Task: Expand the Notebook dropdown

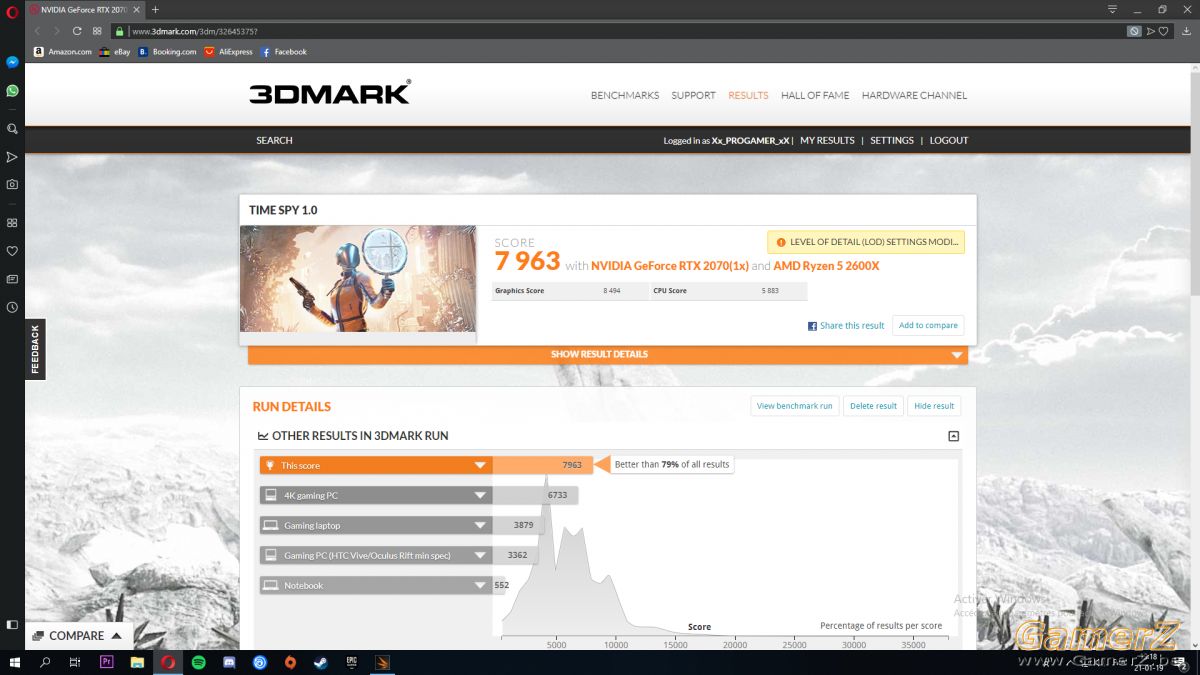Action: [x=481, y=585]
